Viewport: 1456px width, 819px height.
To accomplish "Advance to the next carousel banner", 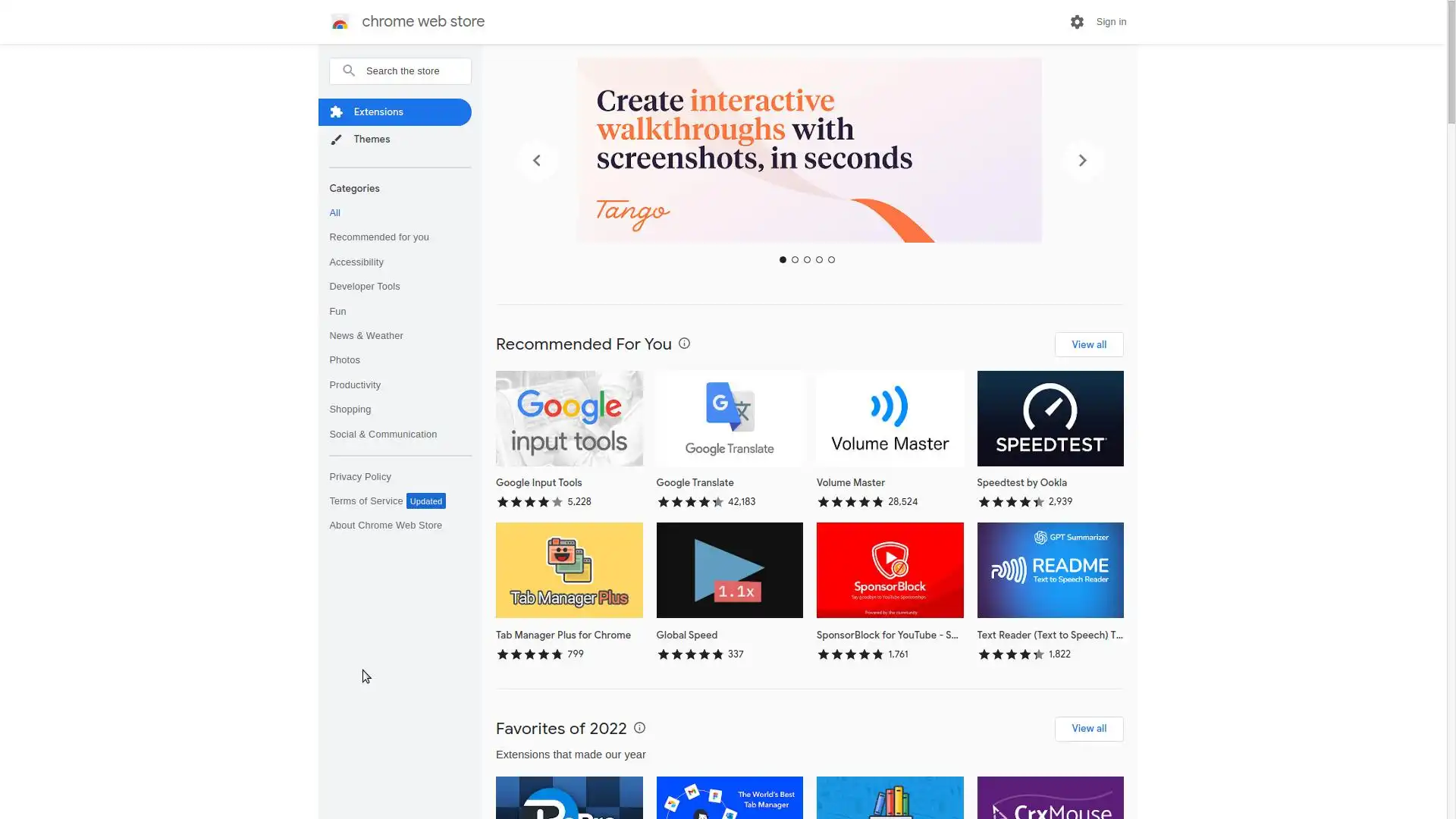I will click(1082, 160).
